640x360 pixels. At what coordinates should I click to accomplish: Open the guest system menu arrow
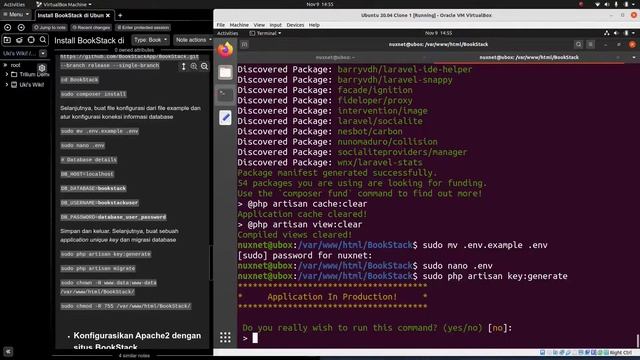pos(633,33)
